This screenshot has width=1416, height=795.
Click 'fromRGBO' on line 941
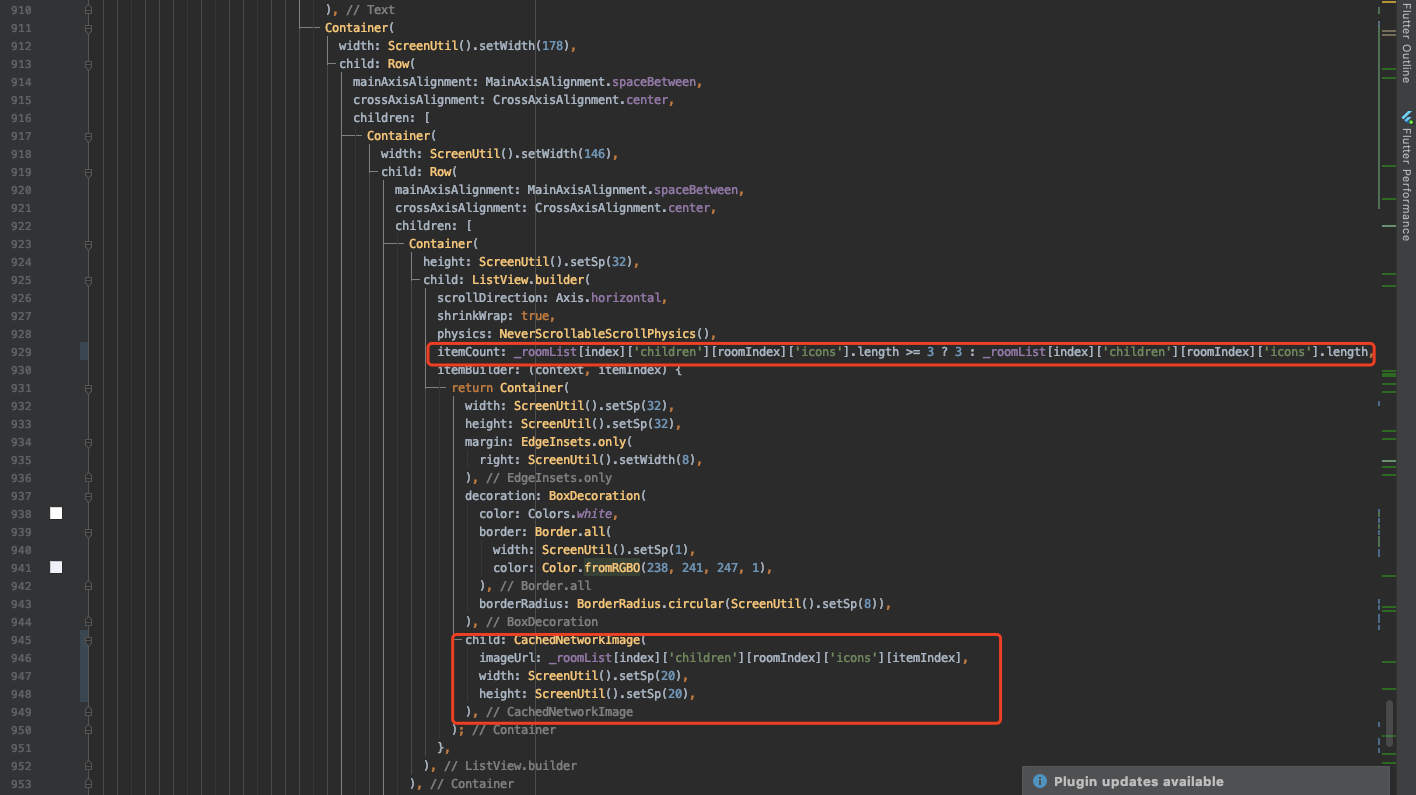(x=612, y=568)
